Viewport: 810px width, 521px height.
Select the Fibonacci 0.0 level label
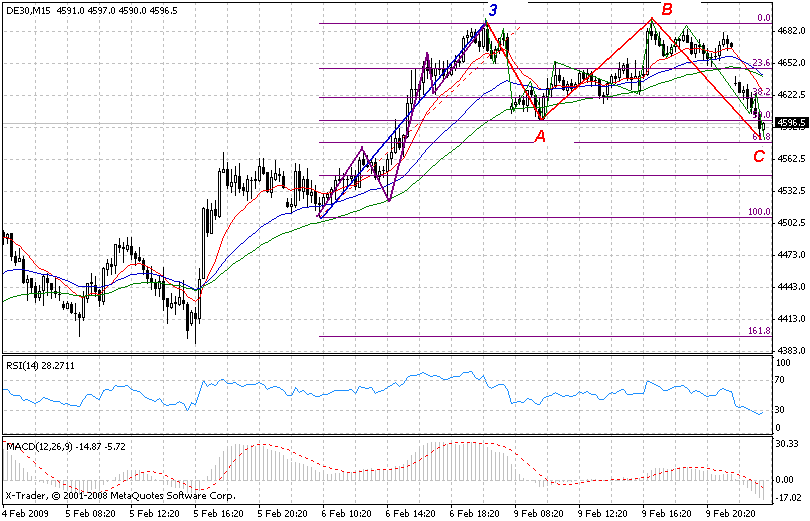[763, 18]
